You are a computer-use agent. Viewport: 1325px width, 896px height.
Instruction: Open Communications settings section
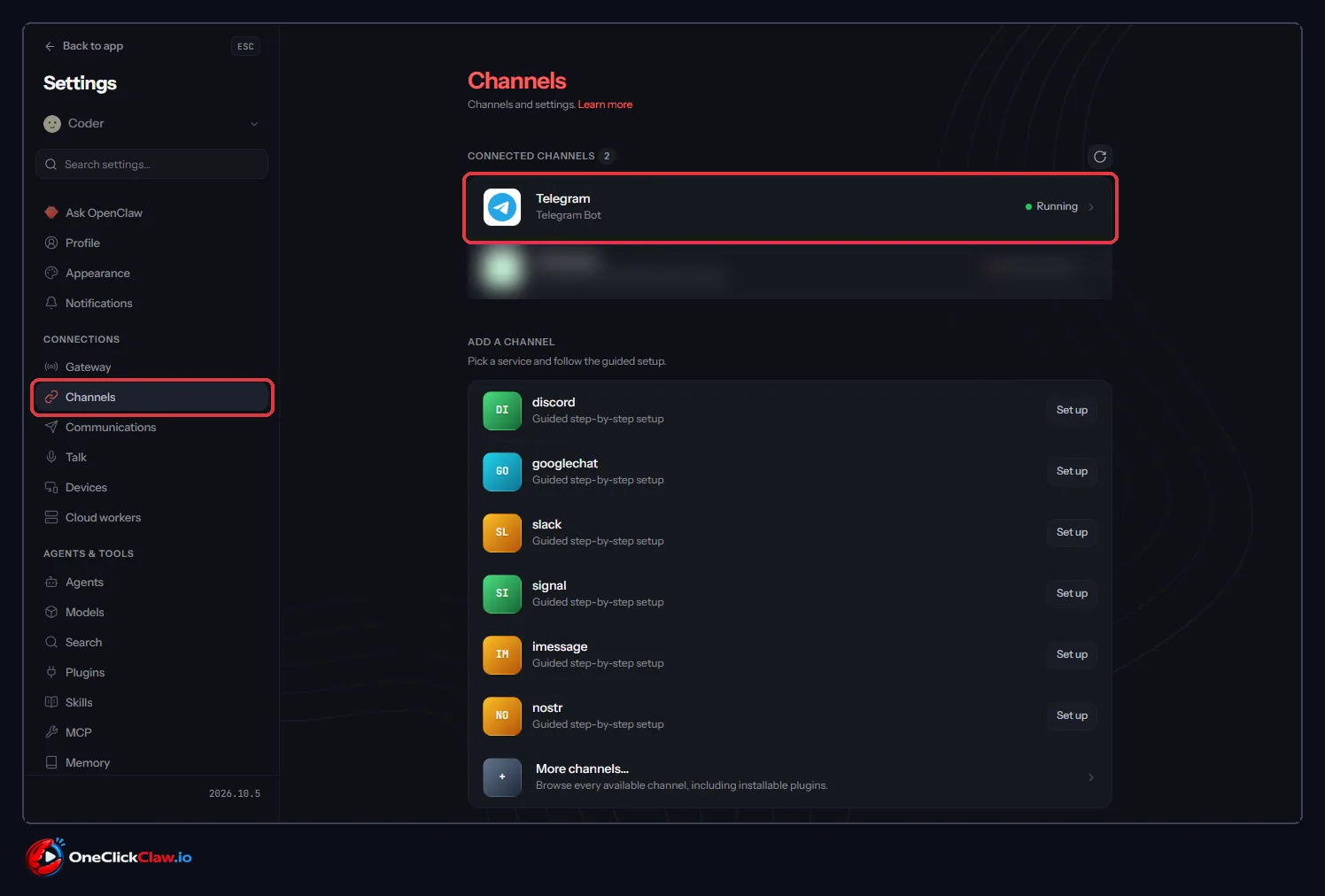[151, 427]
